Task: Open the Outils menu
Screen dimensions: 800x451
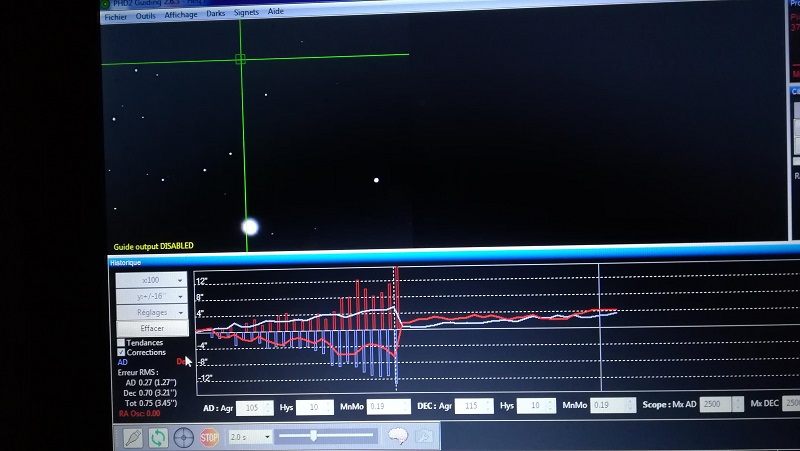Action: [x=145, y=16]
